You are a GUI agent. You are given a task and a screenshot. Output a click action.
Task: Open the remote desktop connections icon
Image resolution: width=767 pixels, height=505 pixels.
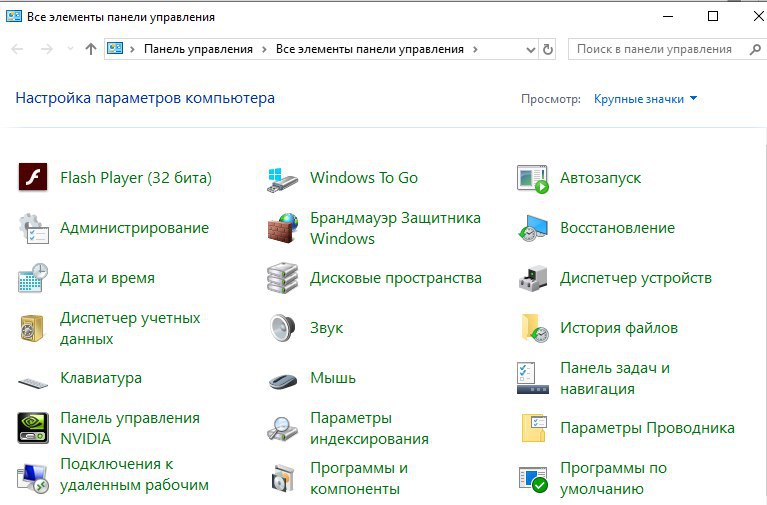tap(33, 478)
